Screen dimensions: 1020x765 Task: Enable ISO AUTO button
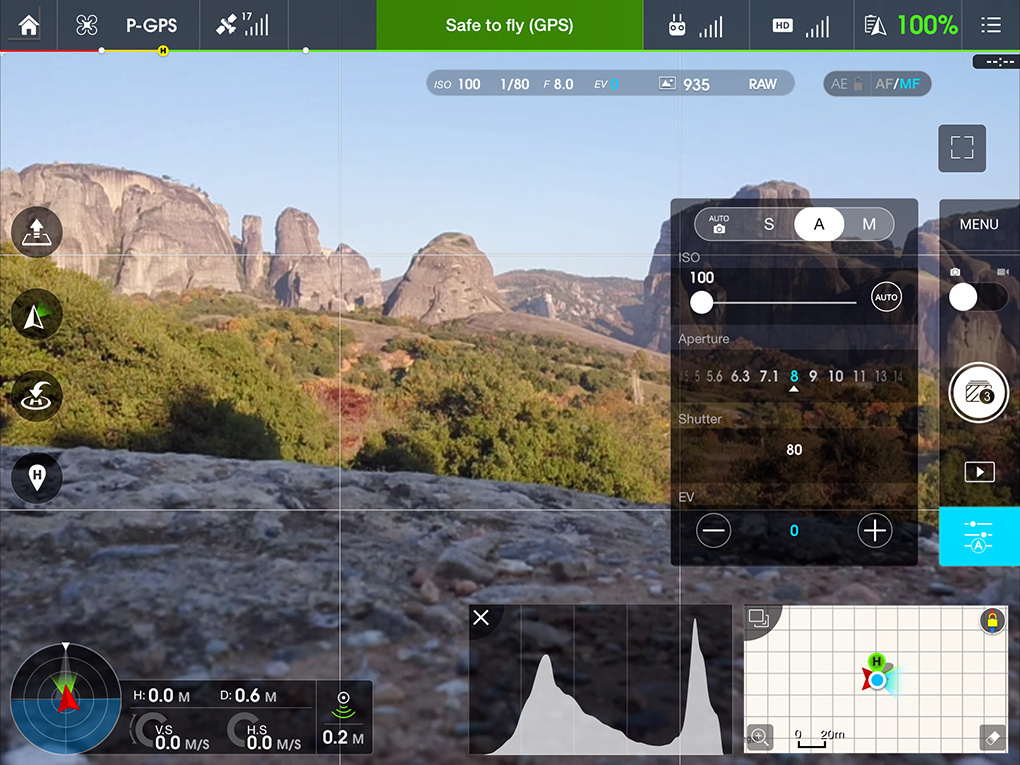tap(886, 297)
